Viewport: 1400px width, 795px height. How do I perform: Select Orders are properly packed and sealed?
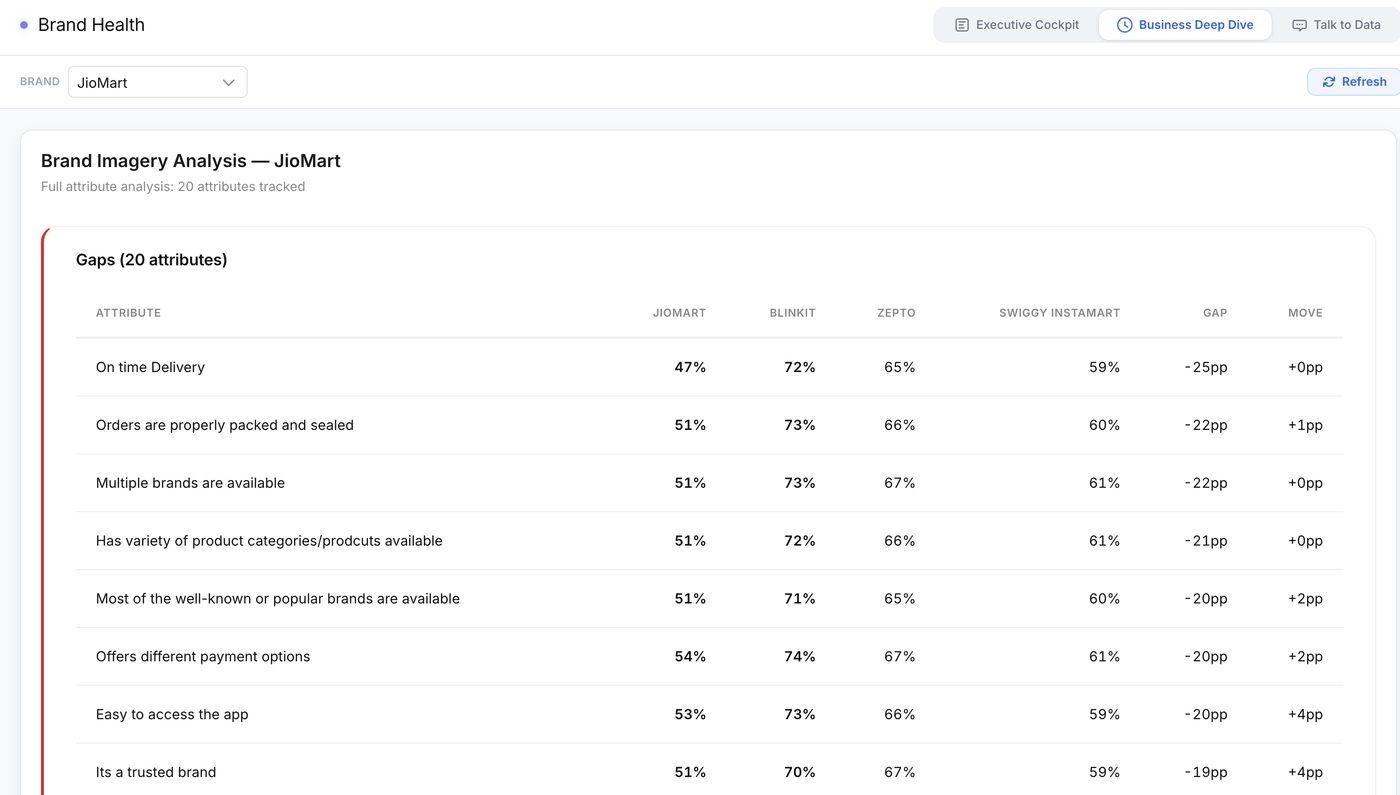[x=225, y=425]
